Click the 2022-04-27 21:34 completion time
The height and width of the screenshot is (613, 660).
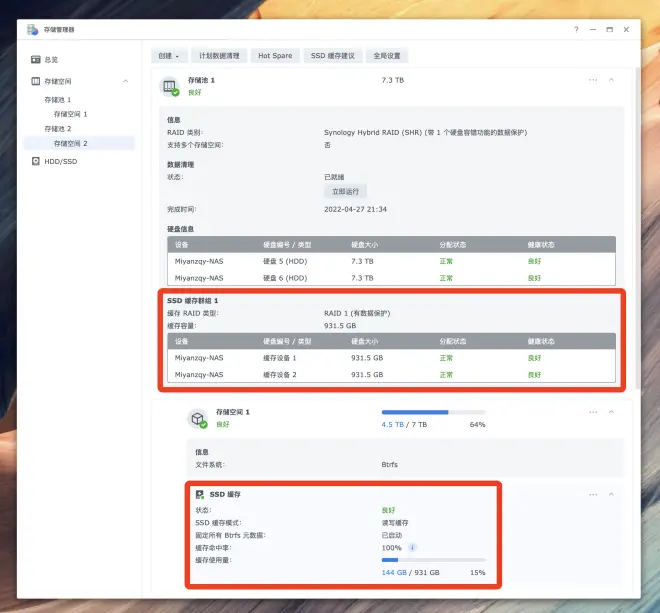(x=355, y=209)
